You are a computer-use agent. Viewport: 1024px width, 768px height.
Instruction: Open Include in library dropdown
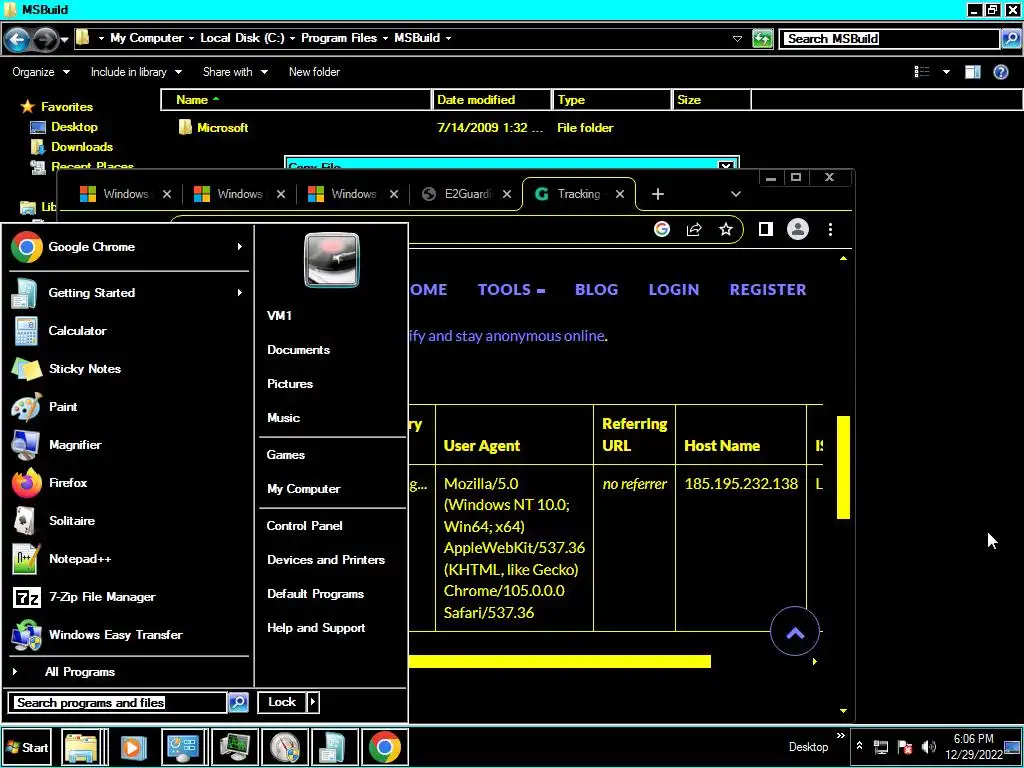(x=136, y=72)
